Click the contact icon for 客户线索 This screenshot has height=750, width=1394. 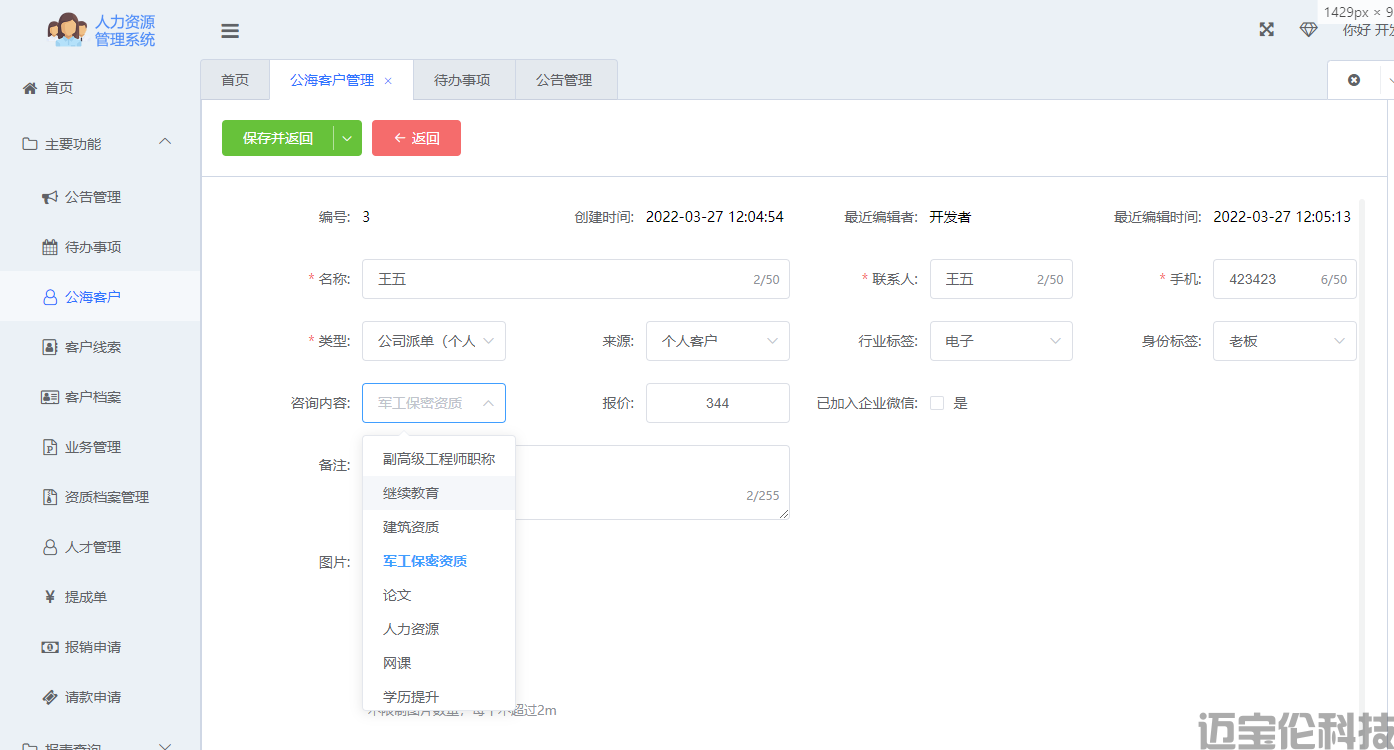50,347
